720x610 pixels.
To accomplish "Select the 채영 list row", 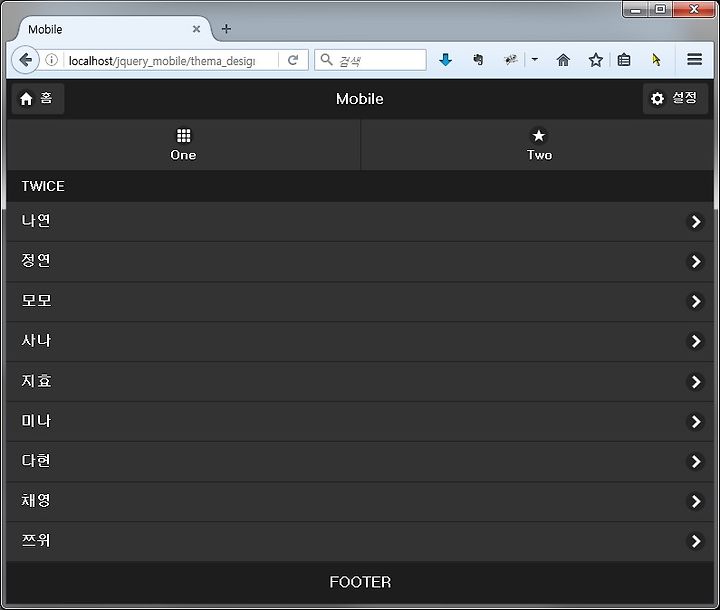I will 360,501.
